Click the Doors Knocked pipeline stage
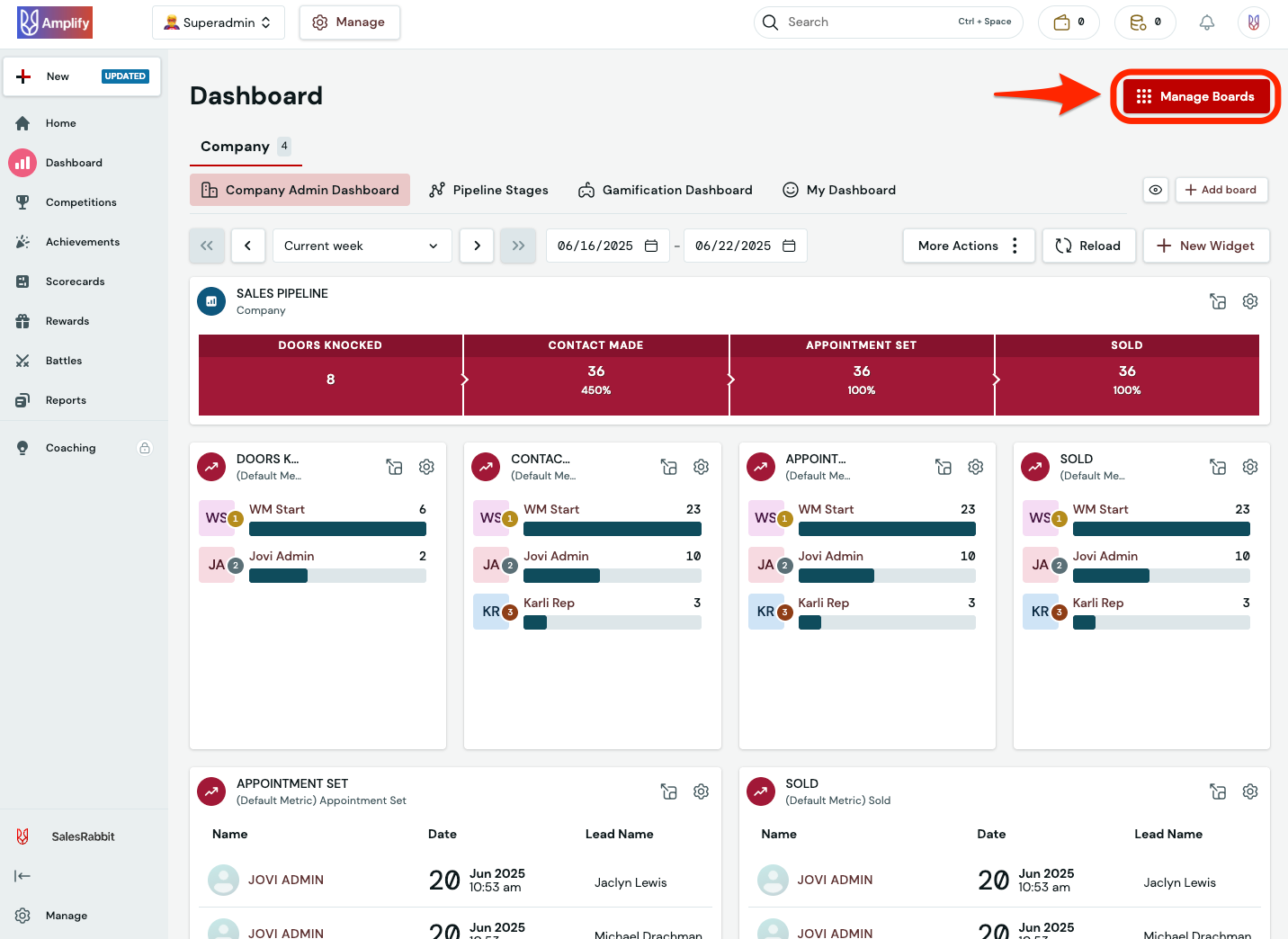This screenshot has width=1288, height=939. pos(330,375)
